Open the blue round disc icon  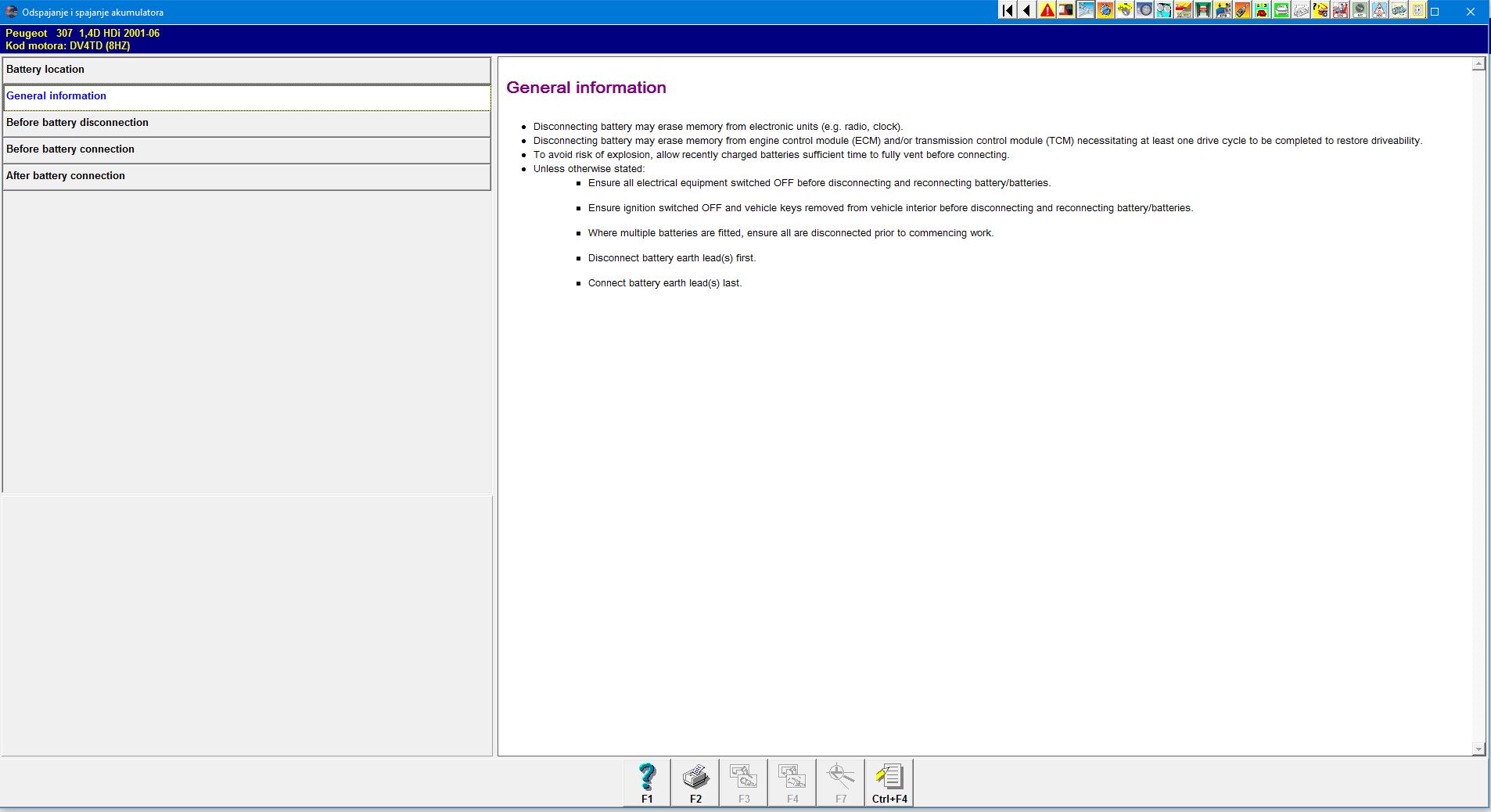coord(1144,10)
